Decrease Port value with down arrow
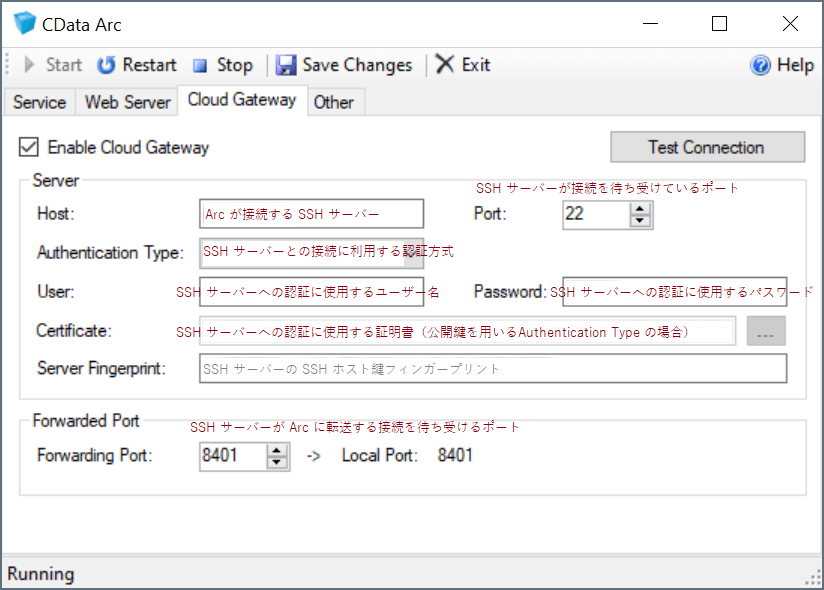 click(x=641, y=221)
